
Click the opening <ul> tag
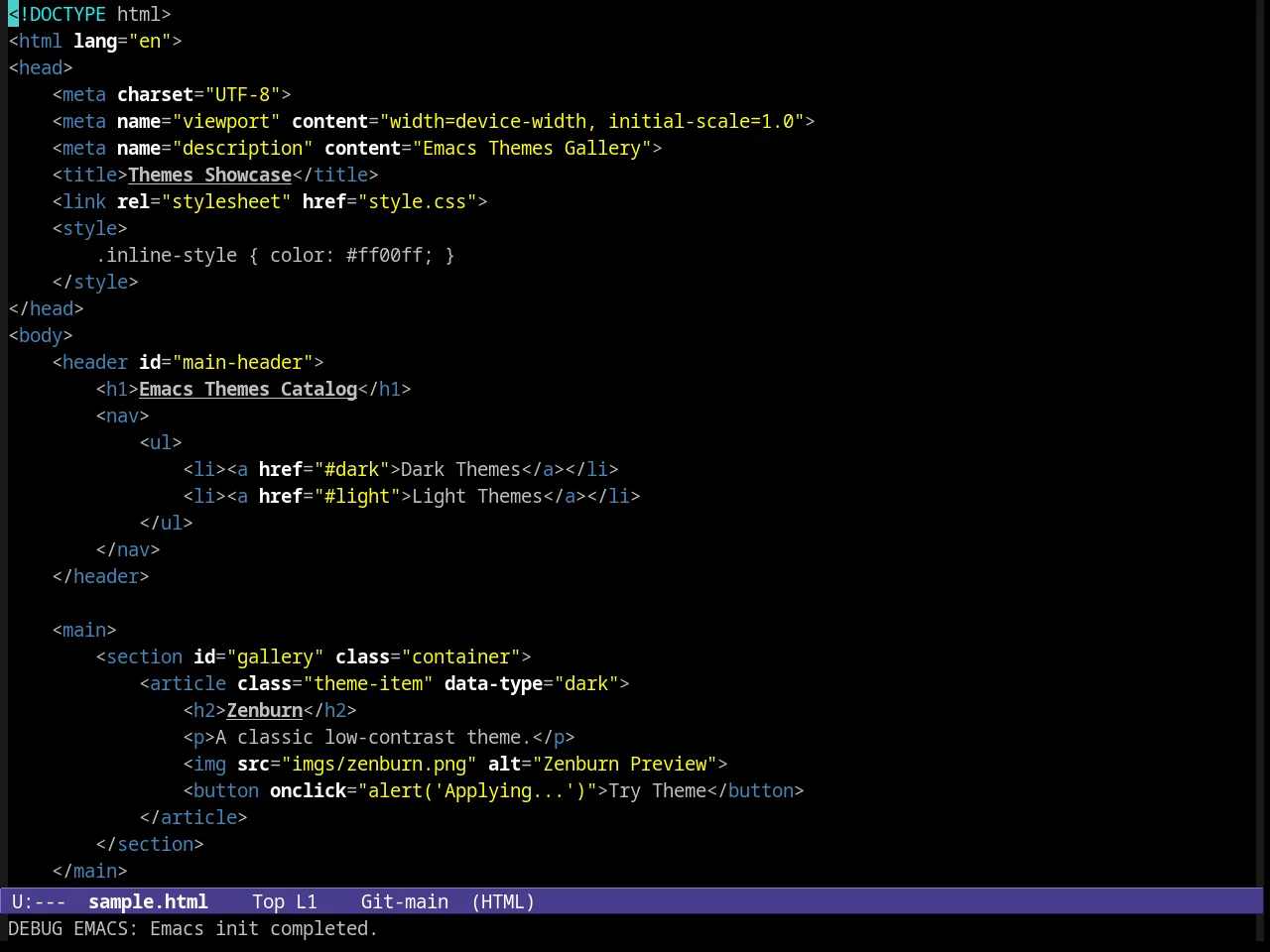click(161, 442)
